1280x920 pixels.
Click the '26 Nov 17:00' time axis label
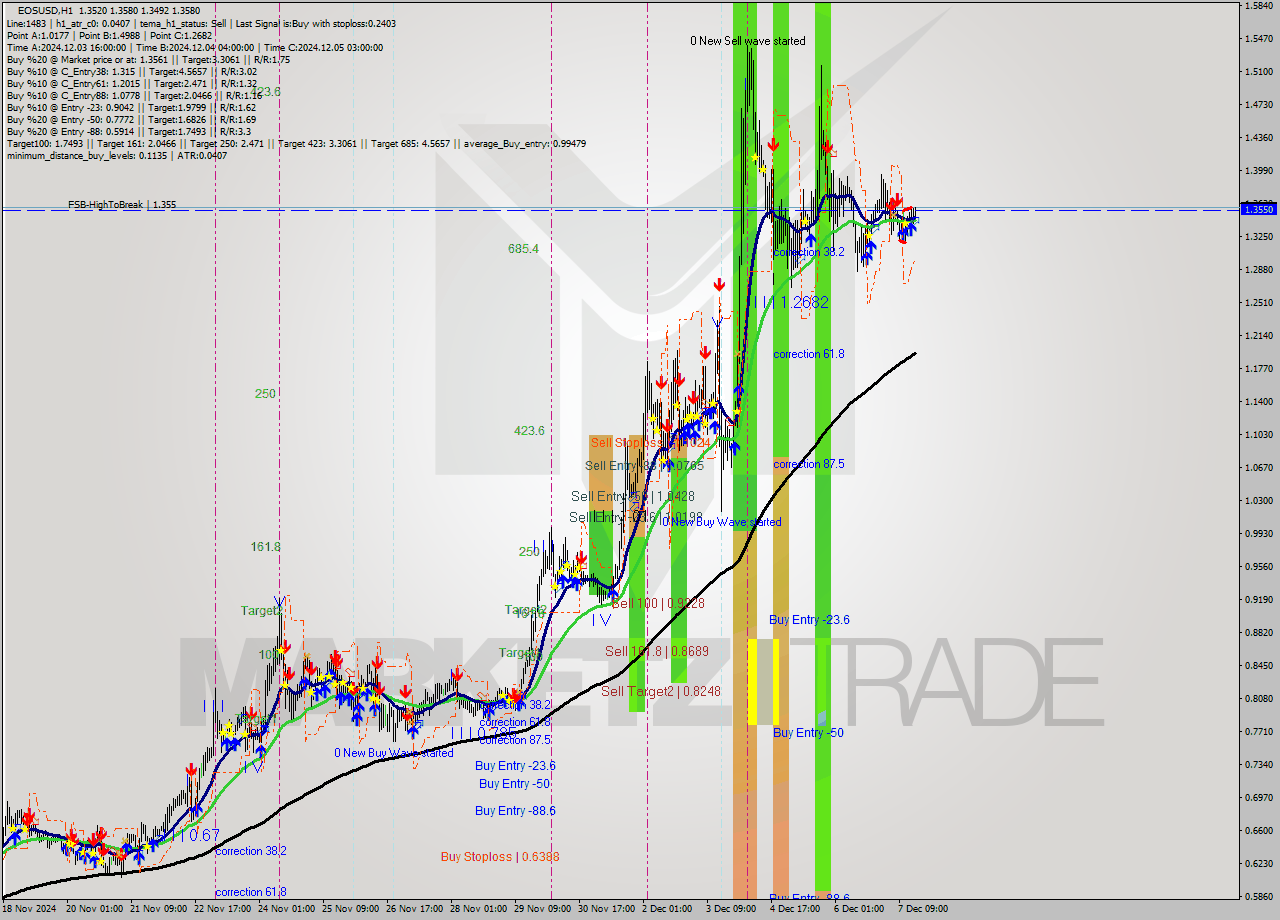(413, 909)
